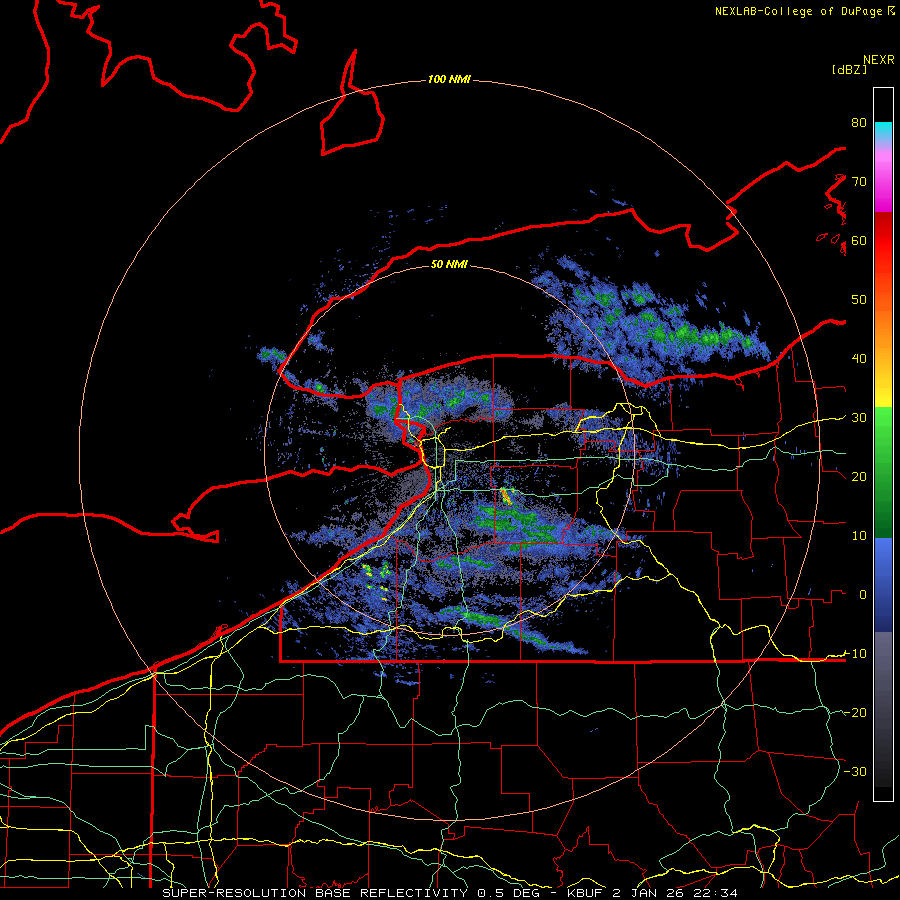900x900 pixels.
Task: Click the [dBZ] unit label
Action: (849, 69)
